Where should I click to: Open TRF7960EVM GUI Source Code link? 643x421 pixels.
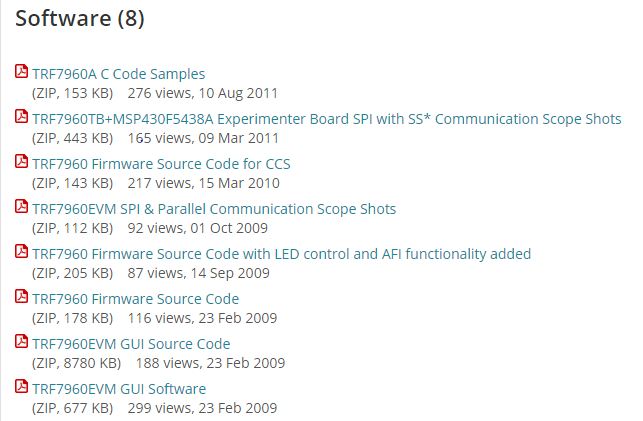tap(131, 344)
